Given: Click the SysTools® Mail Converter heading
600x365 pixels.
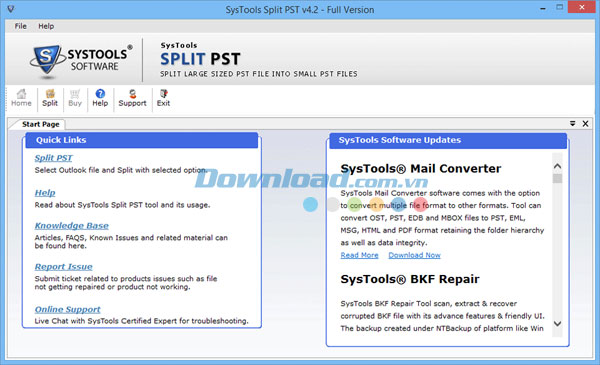Looking at the screenshot, I should coord(421,169).
